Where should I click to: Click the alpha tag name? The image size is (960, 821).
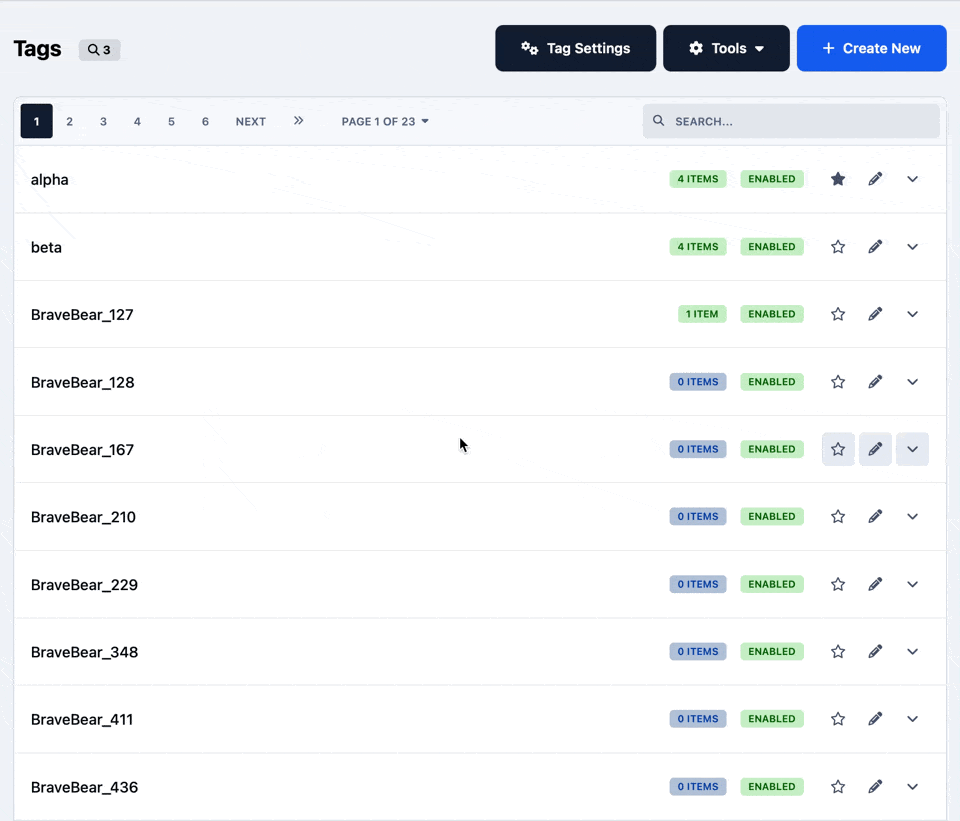(x=50, y=179)
